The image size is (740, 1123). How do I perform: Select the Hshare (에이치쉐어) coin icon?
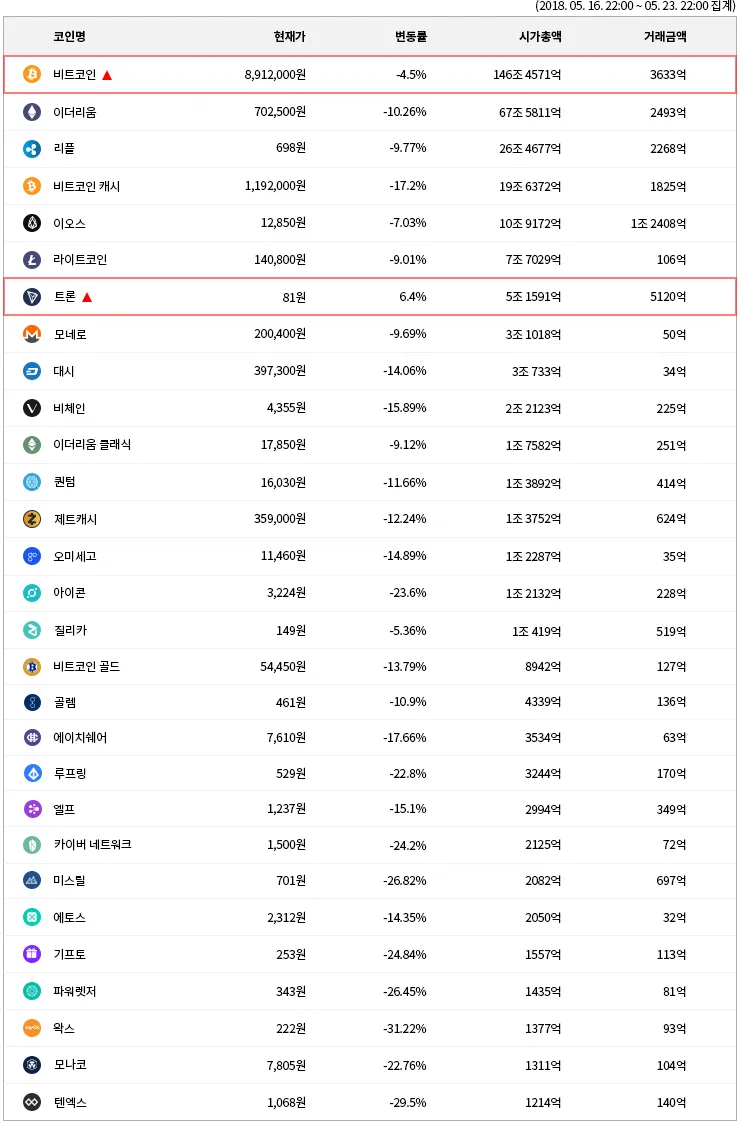pos(32,738)
